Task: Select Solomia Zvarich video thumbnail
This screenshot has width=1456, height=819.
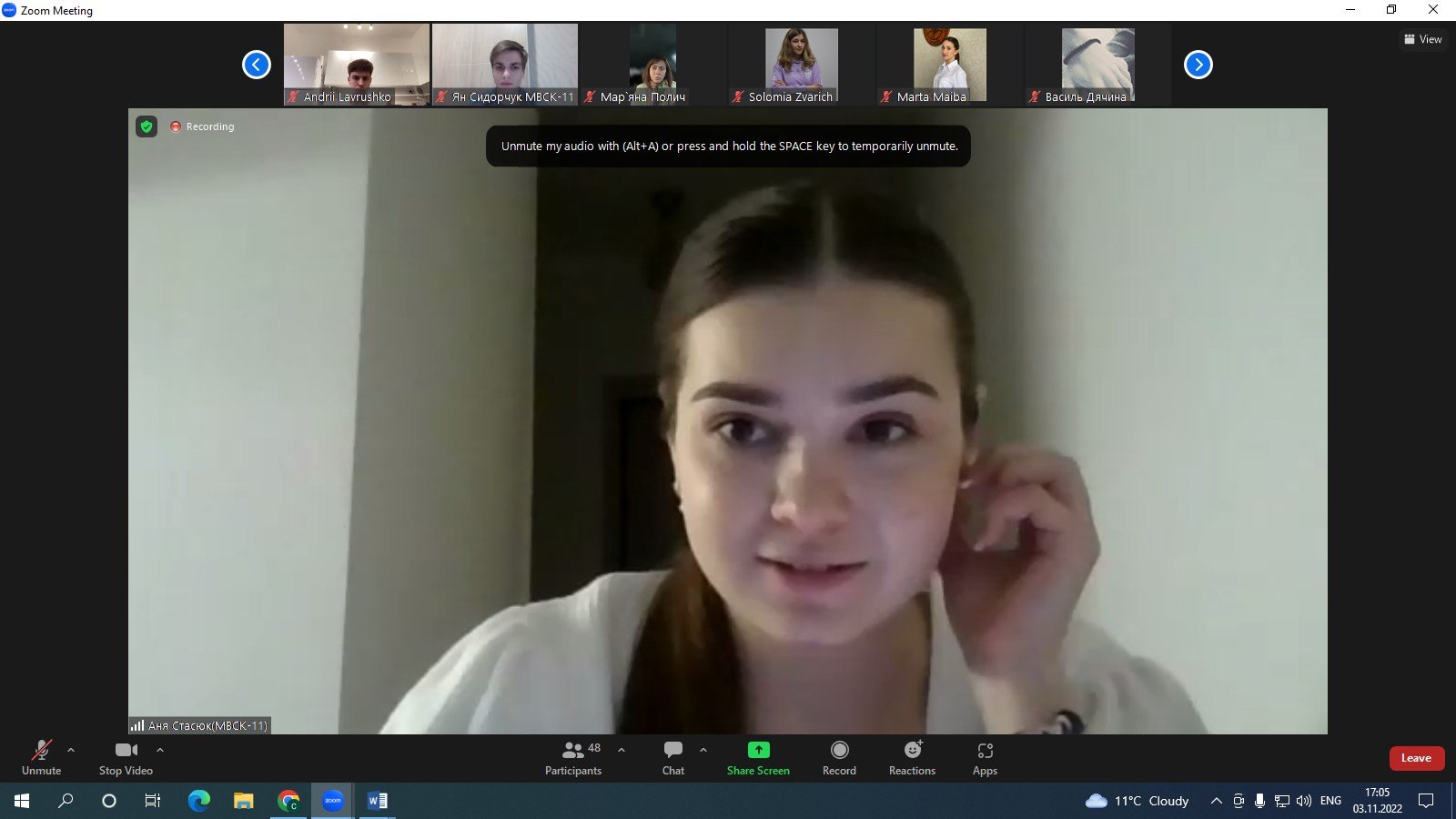Action: [802, 65]
